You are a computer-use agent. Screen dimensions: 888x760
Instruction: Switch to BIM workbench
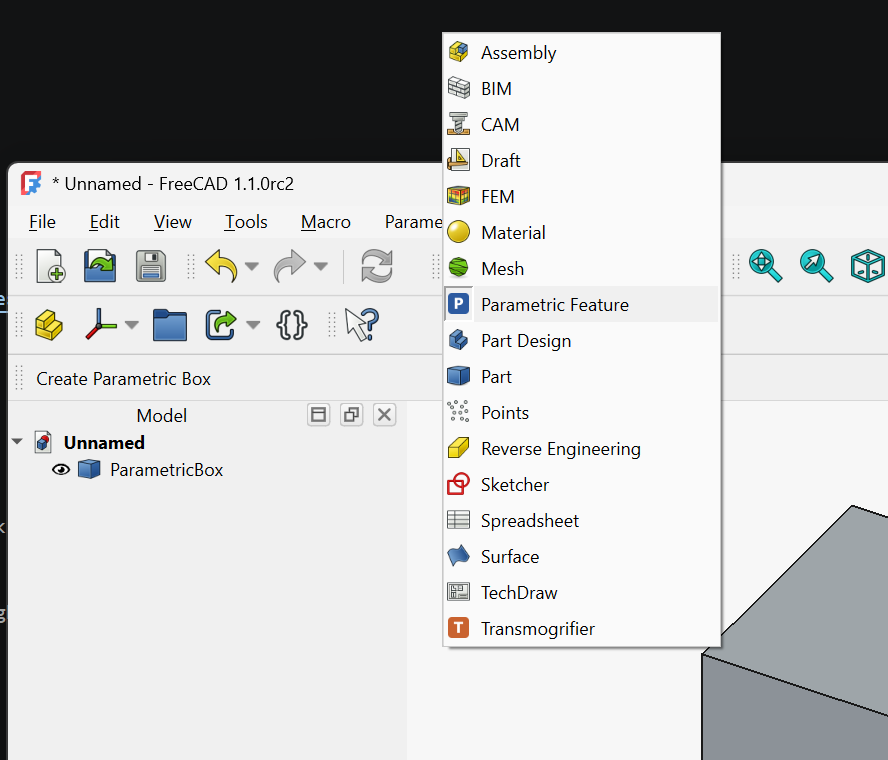[x=582, y=89]
